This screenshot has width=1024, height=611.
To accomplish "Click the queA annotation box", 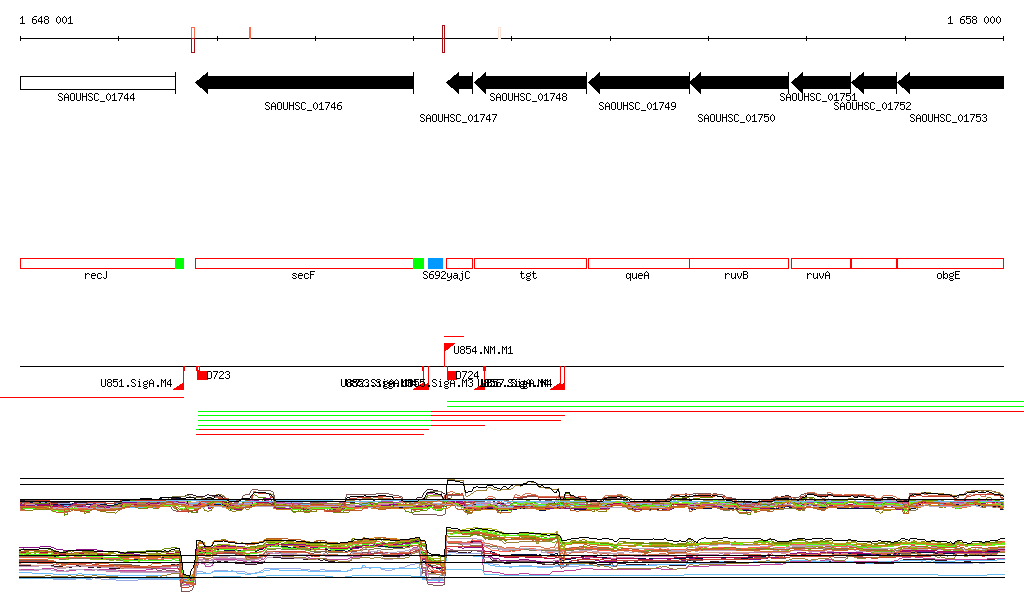I will click(x=638, y=263).
